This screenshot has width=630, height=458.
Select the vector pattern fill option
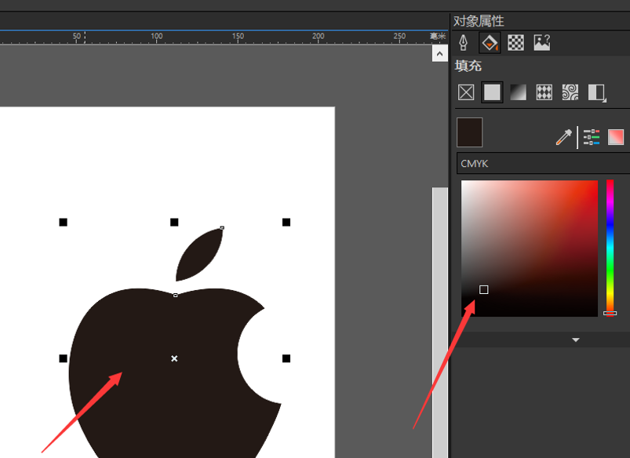[x=544, y=92]
